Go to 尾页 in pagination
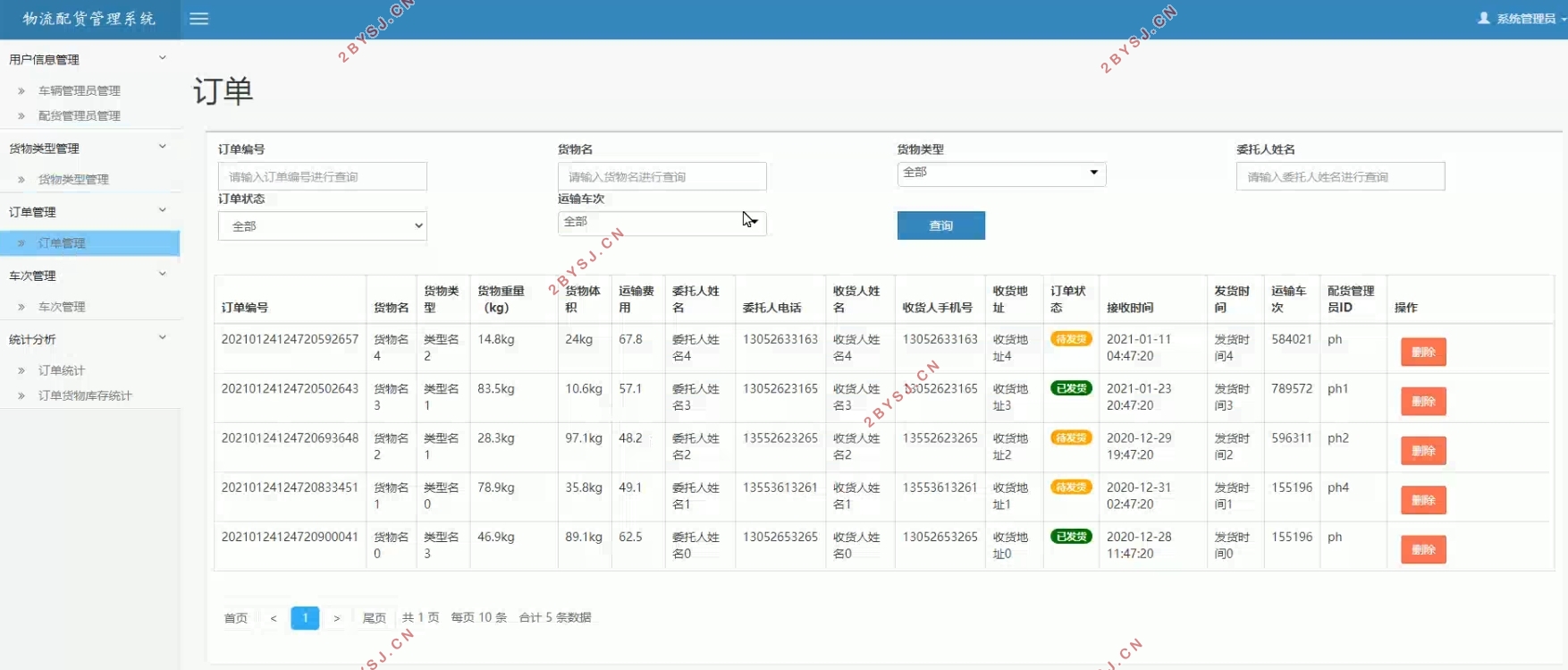Screen dimensions: 1568x670 375,617
